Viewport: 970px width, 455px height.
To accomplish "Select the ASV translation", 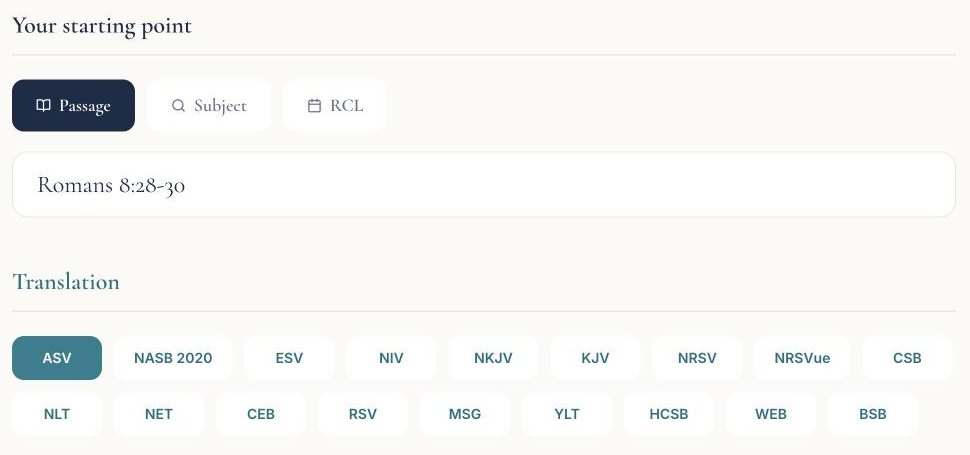I will pyautogui.click(x=57, y=358).
